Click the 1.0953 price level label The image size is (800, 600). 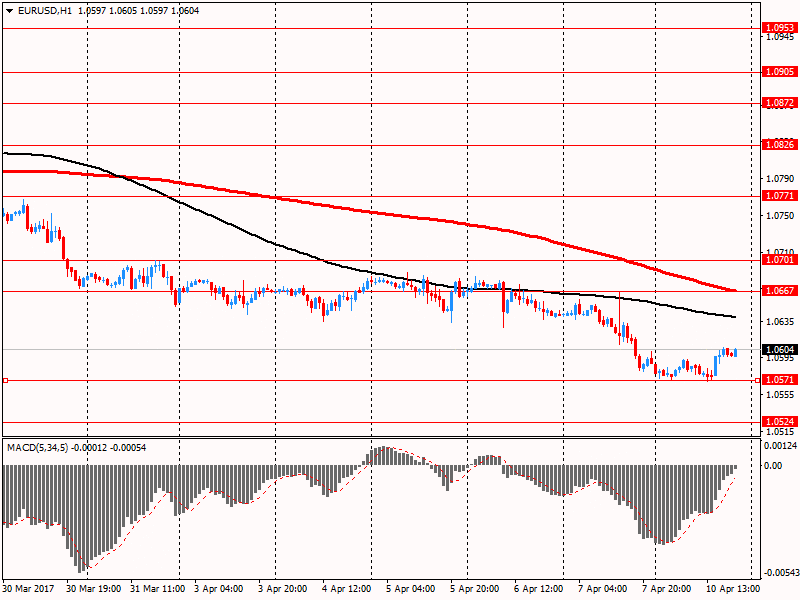(780, 28)
